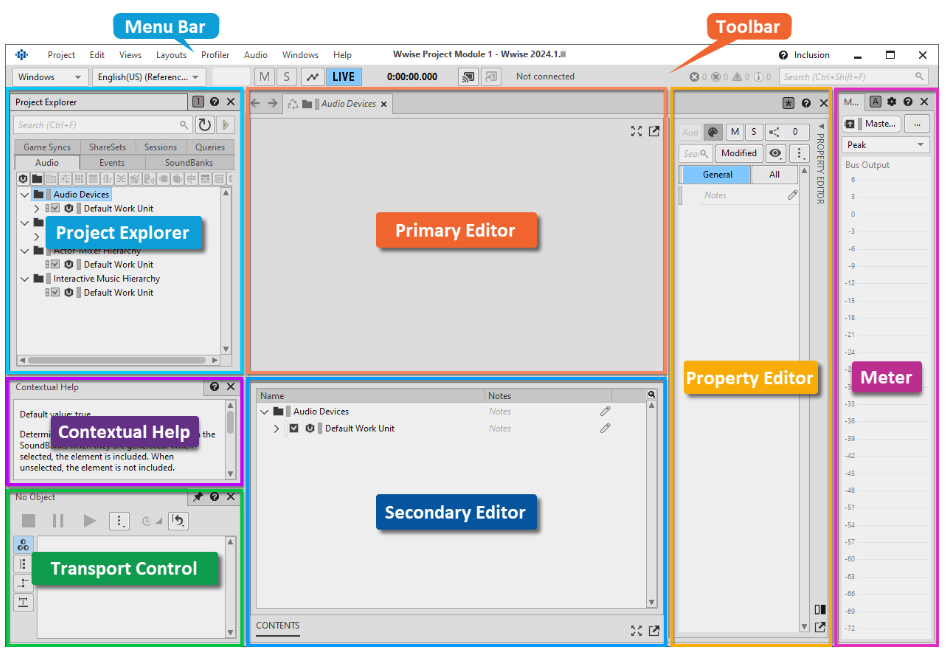Click the Work Unit icon in Project Explorer creation row
Screen dimensions: 946x650
[23, 179]
